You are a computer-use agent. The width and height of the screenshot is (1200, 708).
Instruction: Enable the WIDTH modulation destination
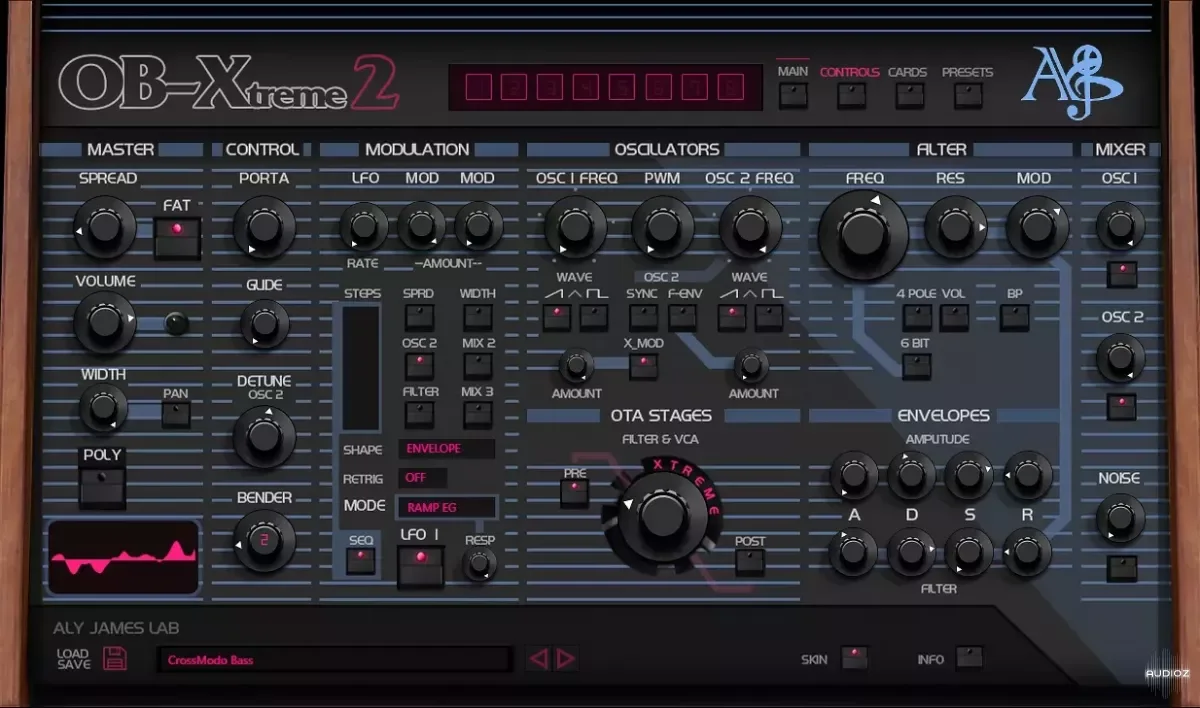pyautogui.click(x=477, y=318)
